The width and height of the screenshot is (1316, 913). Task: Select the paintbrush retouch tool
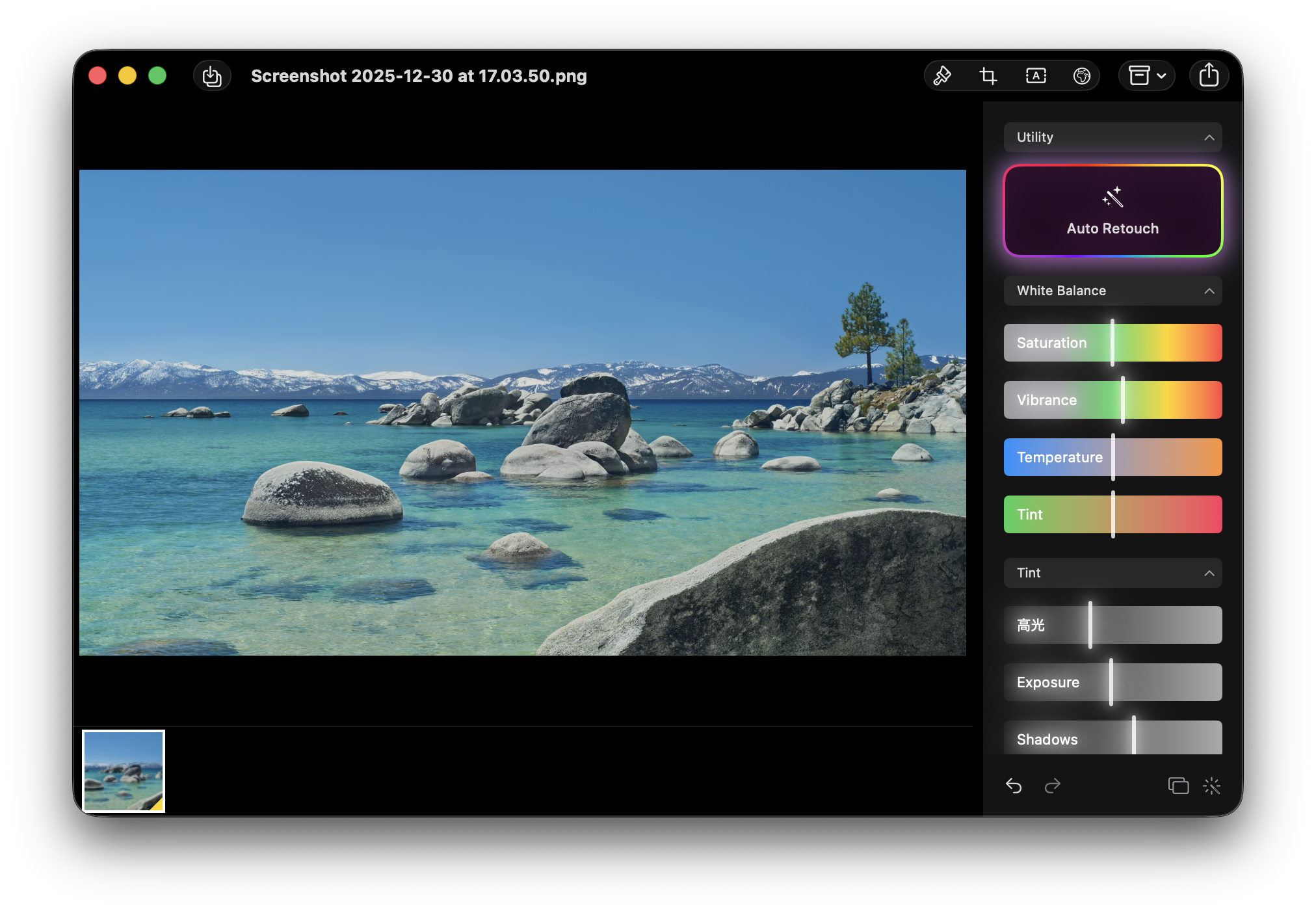[x=942, y=76]
